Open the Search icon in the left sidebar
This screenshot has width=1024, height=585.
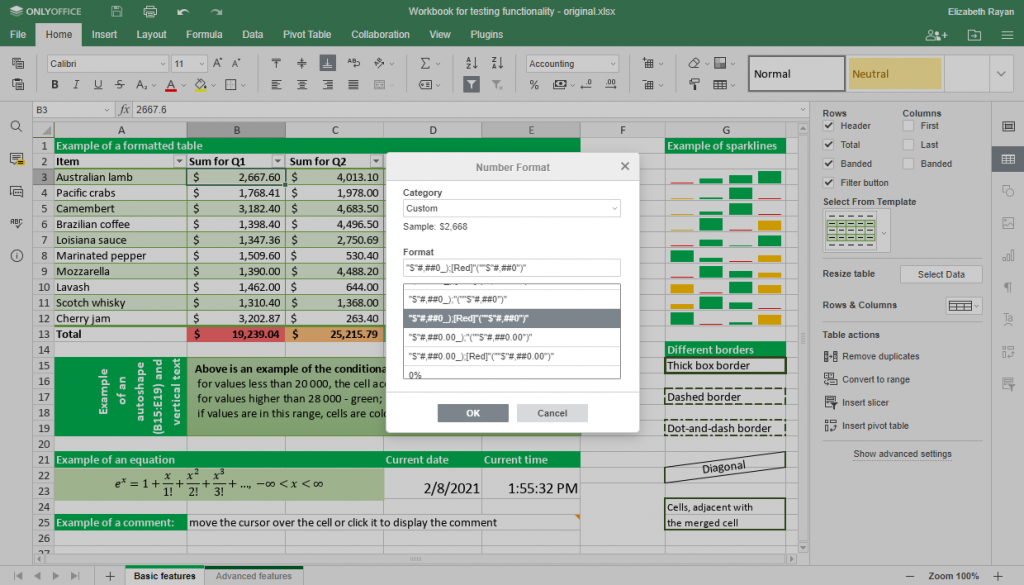[x=17, y=127]
